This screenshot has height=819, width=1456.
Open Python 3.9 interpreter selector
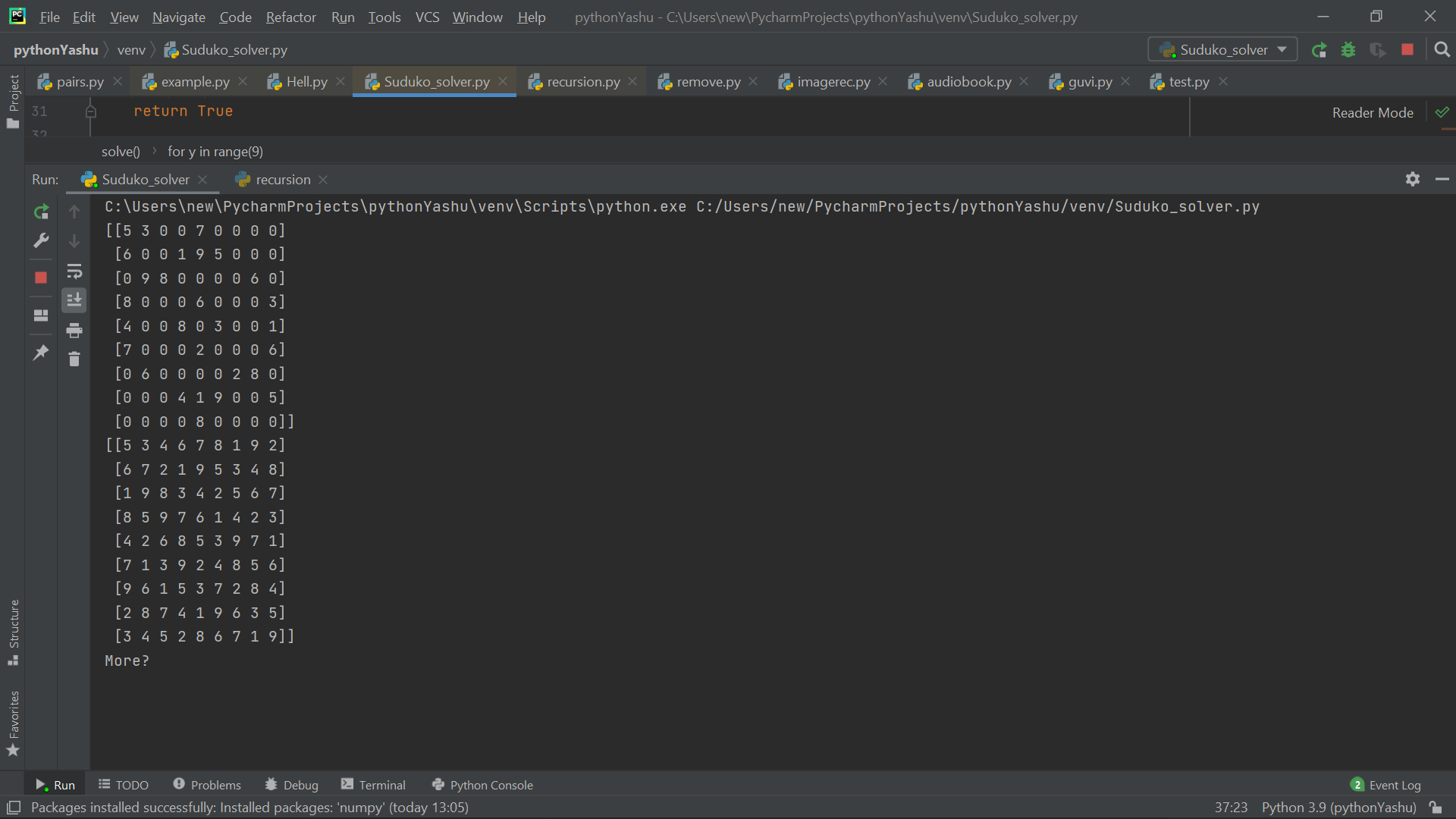pos(1338,808)
